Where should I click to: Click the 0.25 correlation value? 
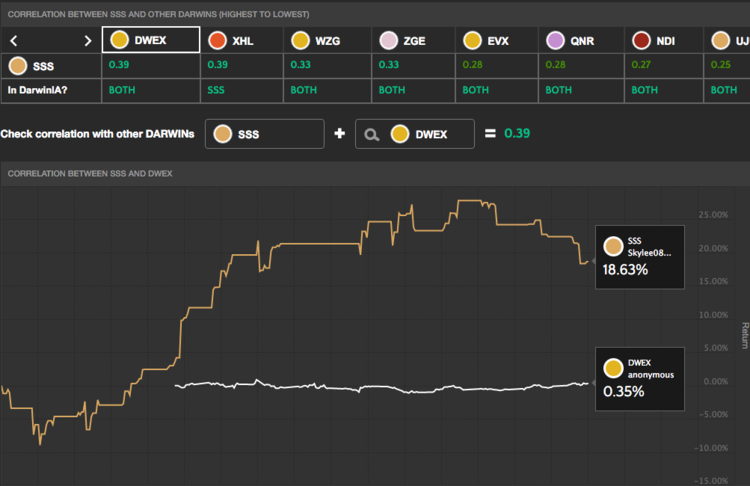coord(720,65)
